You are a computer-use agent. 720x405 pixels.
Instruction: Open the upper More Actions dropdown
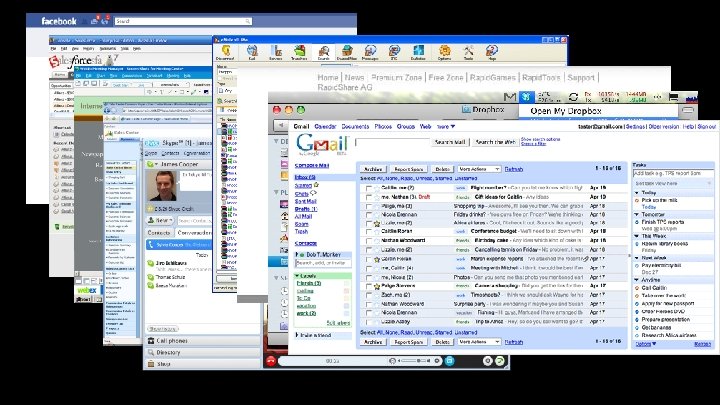(479, 169)
